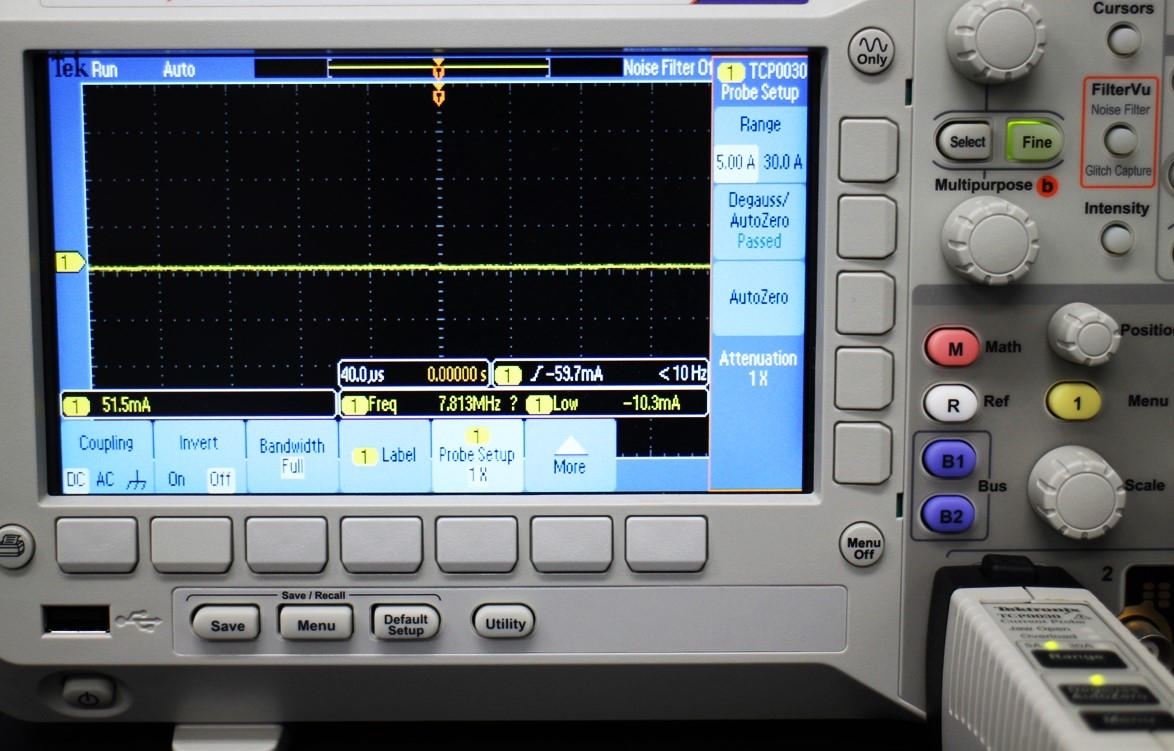The height and width of the screenshot is (751, 1174).
Task: Toggle Invert On/Off on screen
Action: [x=198, y=456]
